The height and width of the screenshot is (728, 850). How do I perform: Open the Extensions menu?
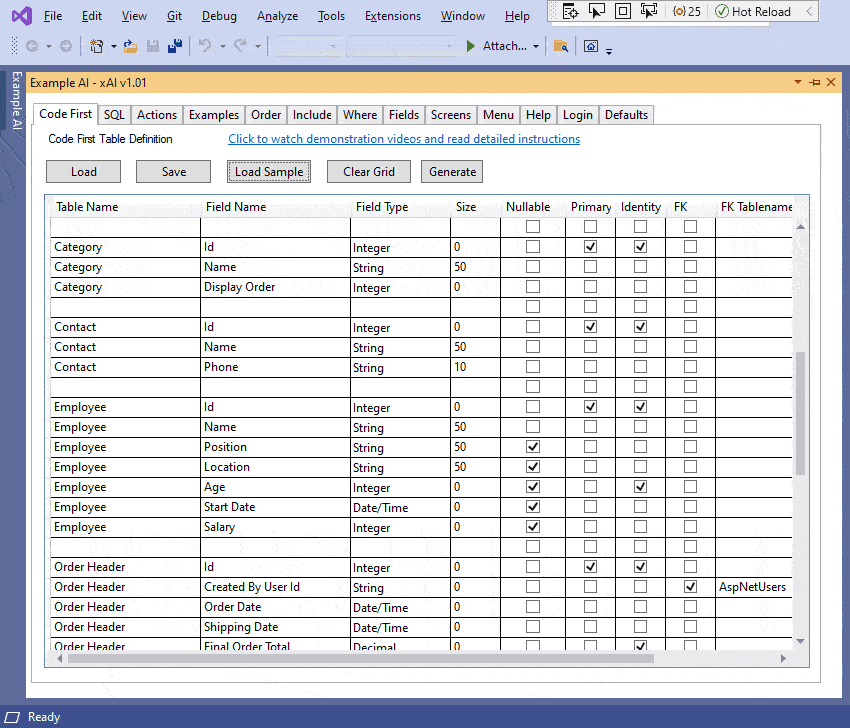393,16
